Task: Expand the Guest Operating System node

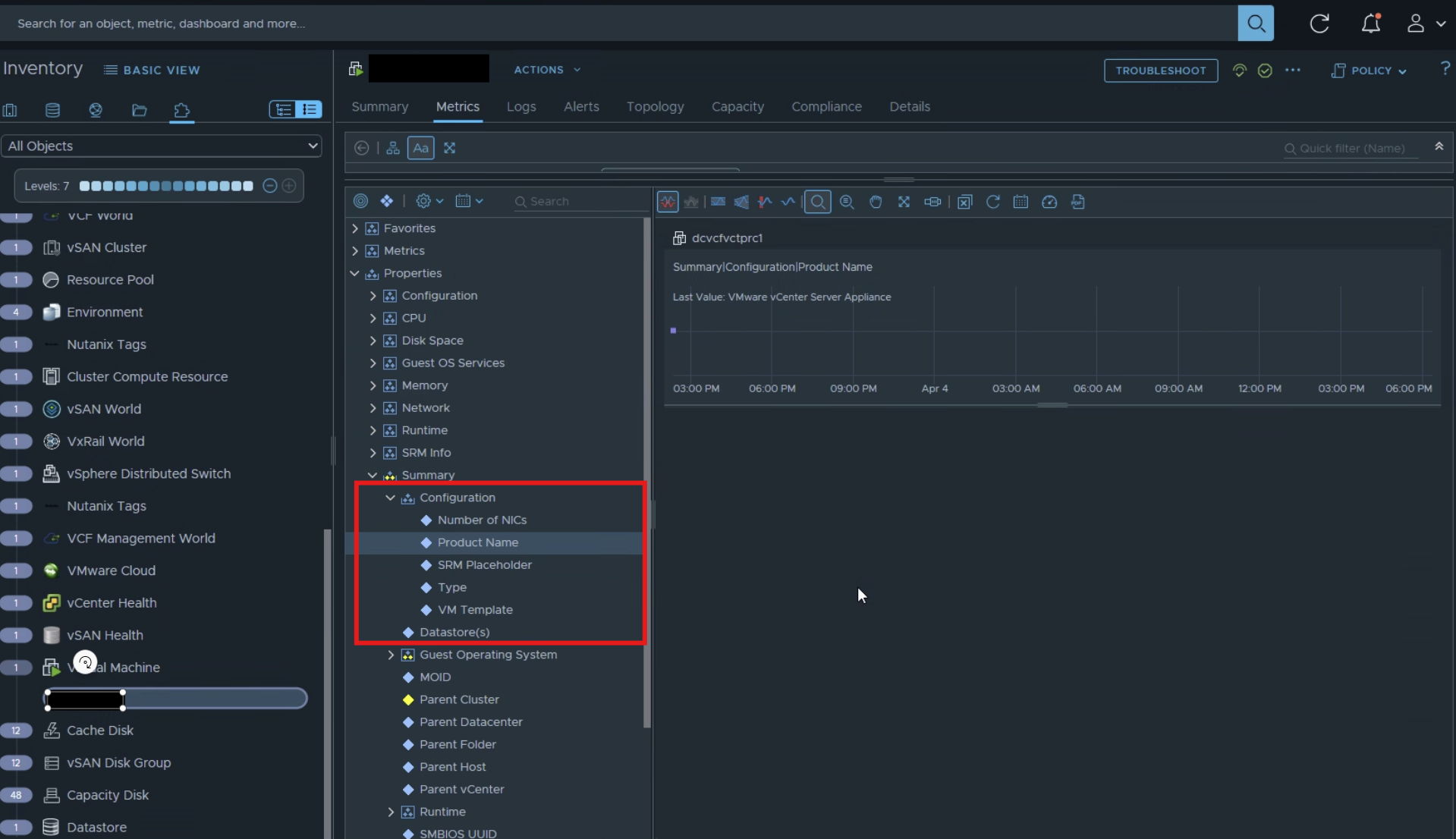Action: (391, 655)
